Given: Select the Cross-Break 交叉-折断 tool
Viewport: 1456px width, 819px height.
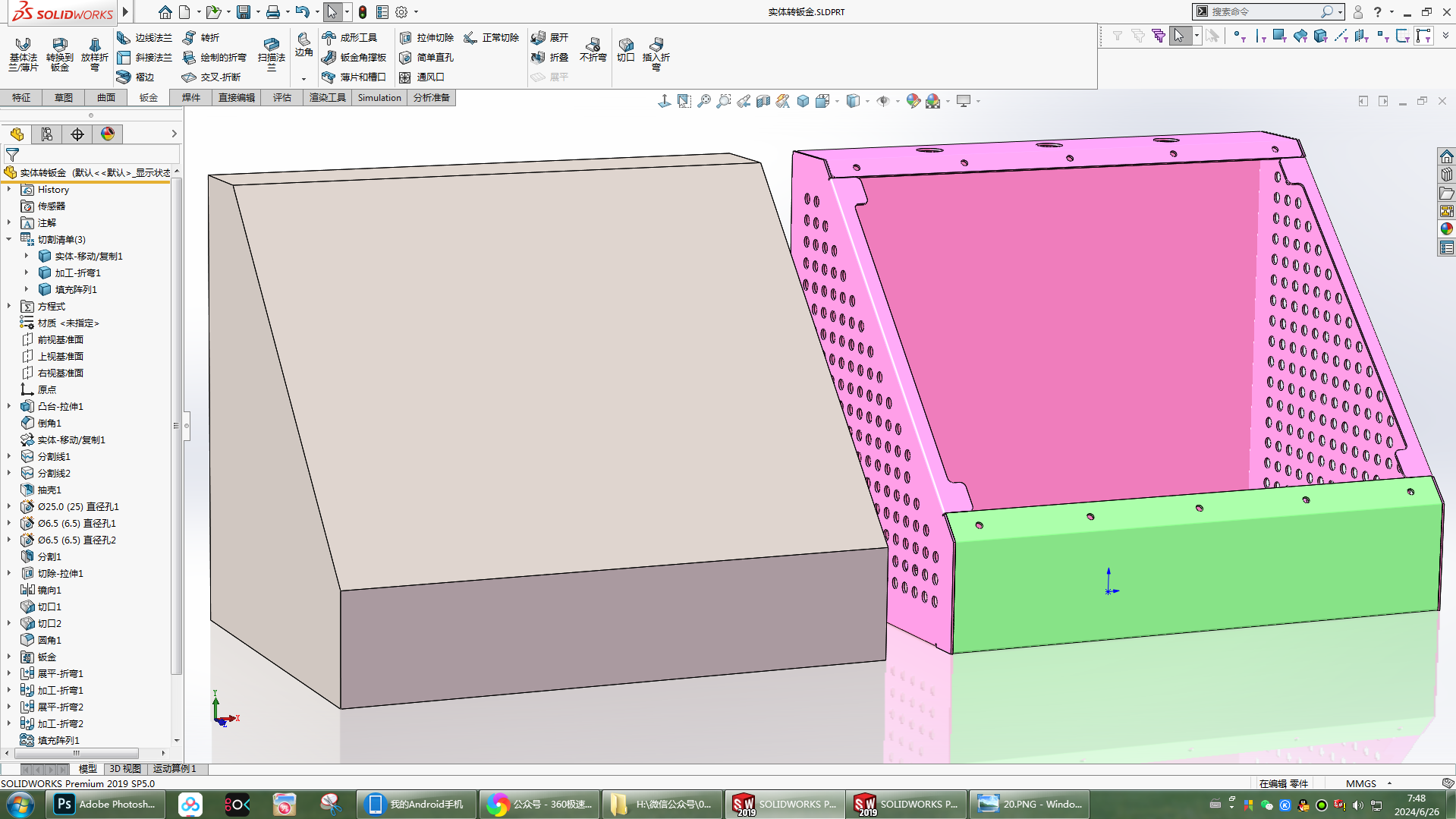Looking at the screenshot, I should (212, 77).
